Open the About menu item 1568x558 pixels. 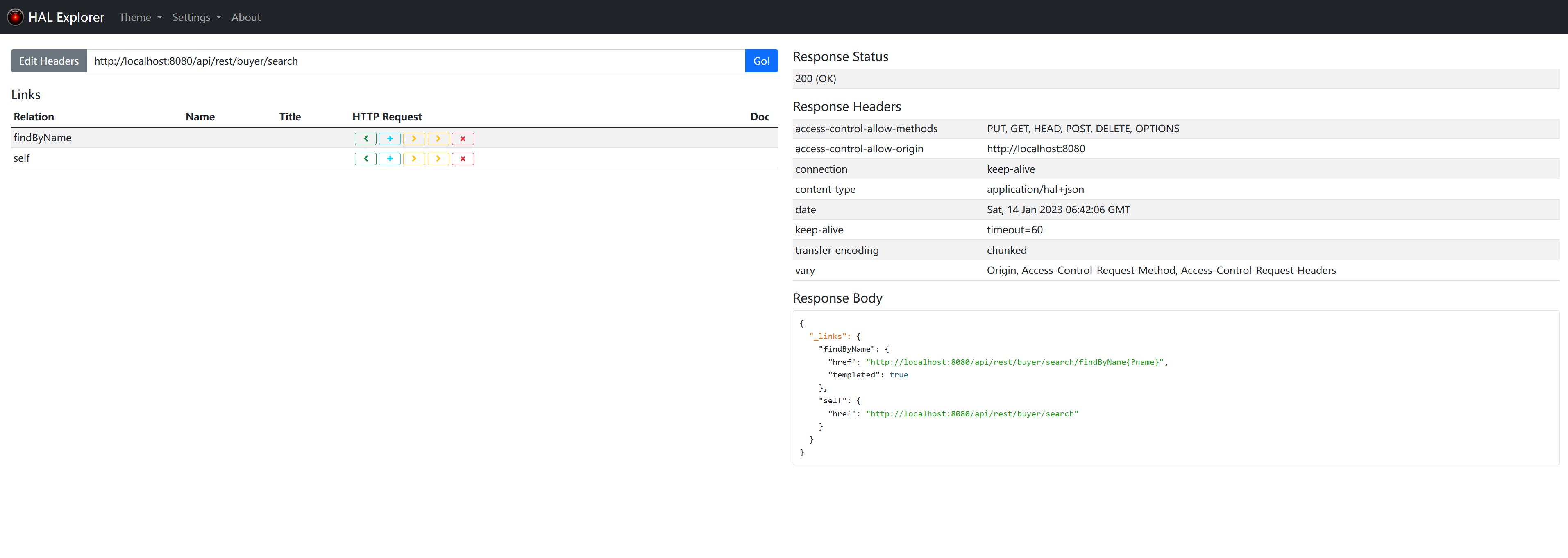[245, 17]
